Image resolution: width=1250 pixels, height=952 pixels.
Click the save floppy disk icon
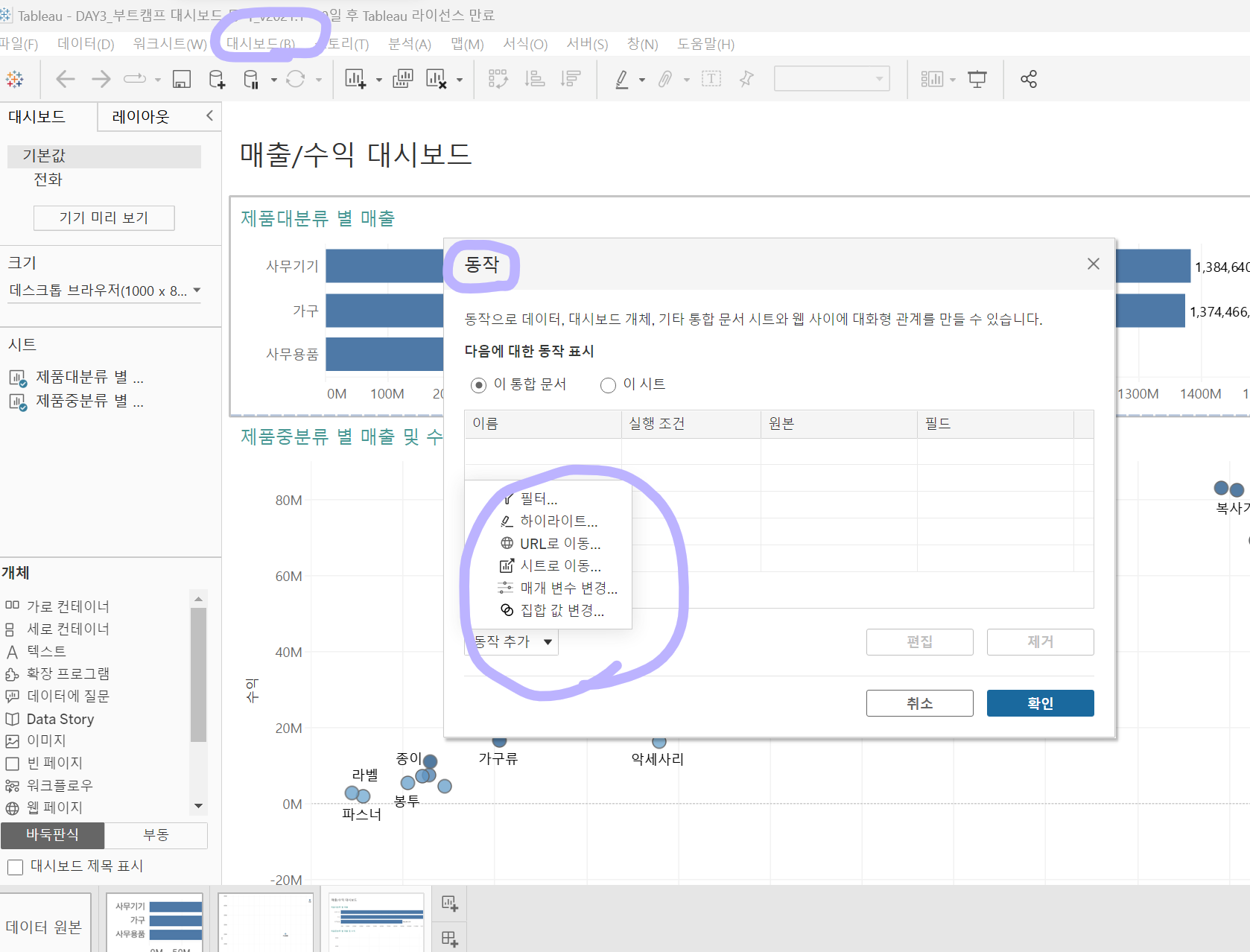[182, 79]
